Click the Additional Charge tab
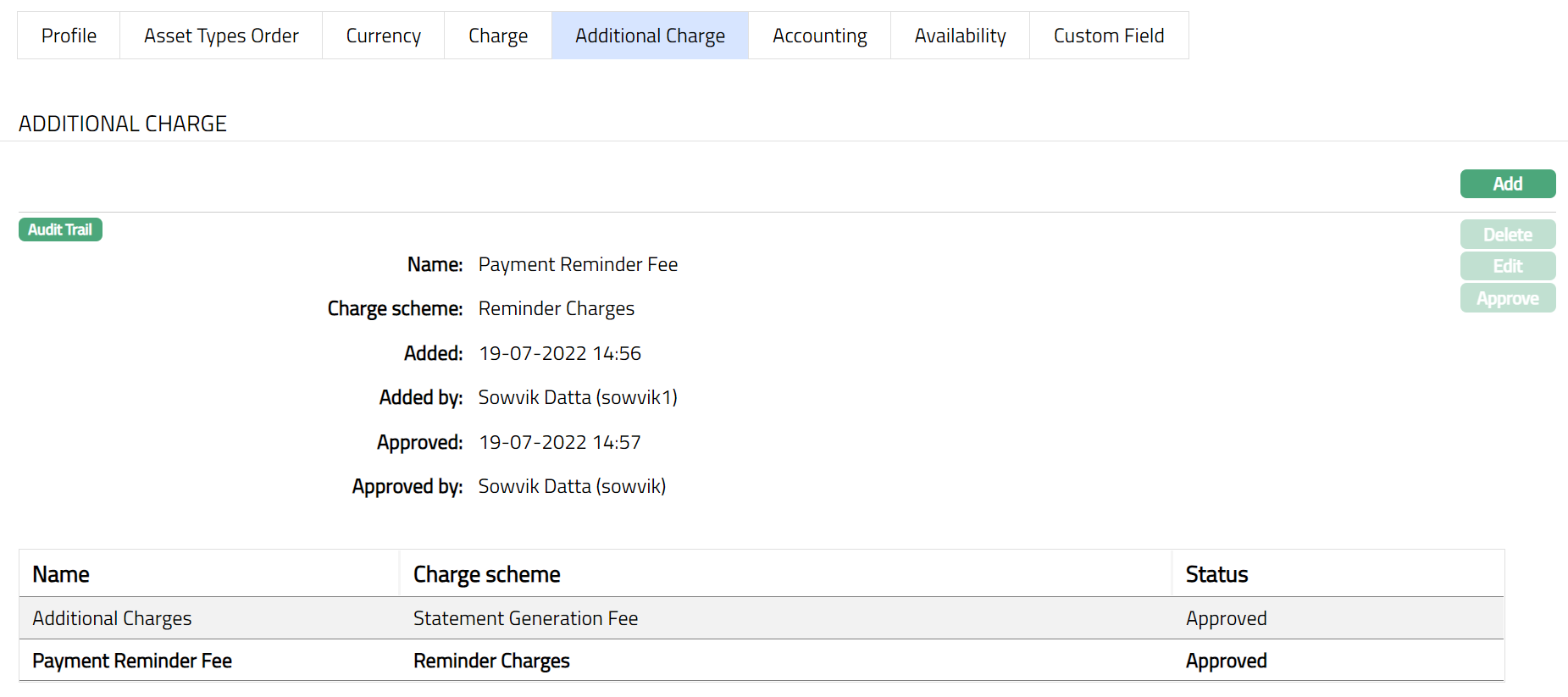 tap(650, 36)
